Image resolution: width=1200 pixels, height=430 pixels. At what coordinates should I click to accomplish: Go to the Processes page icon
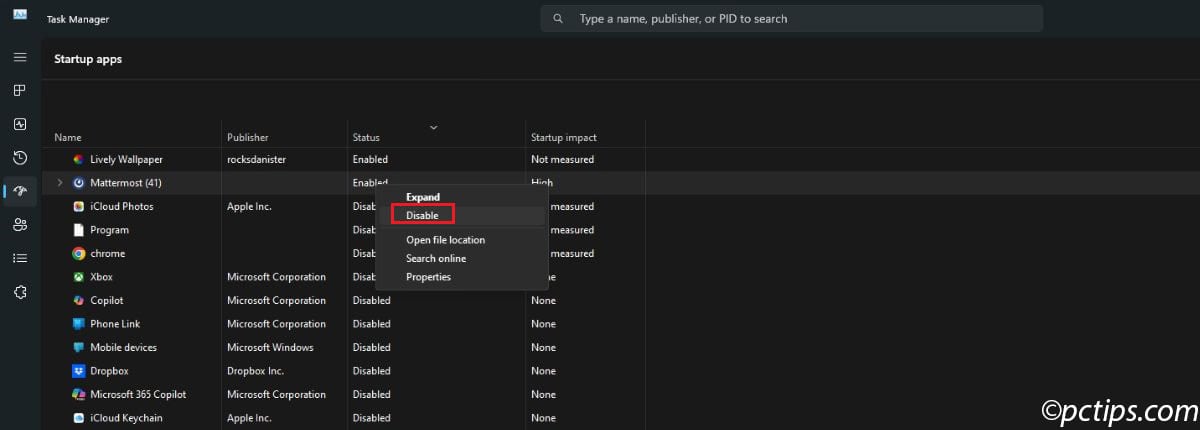click(x=20, y=90)
